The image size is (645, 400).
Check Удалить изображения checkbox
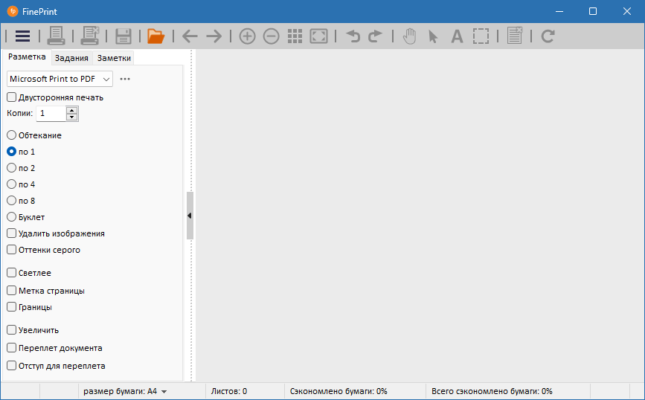coord(12,233)
